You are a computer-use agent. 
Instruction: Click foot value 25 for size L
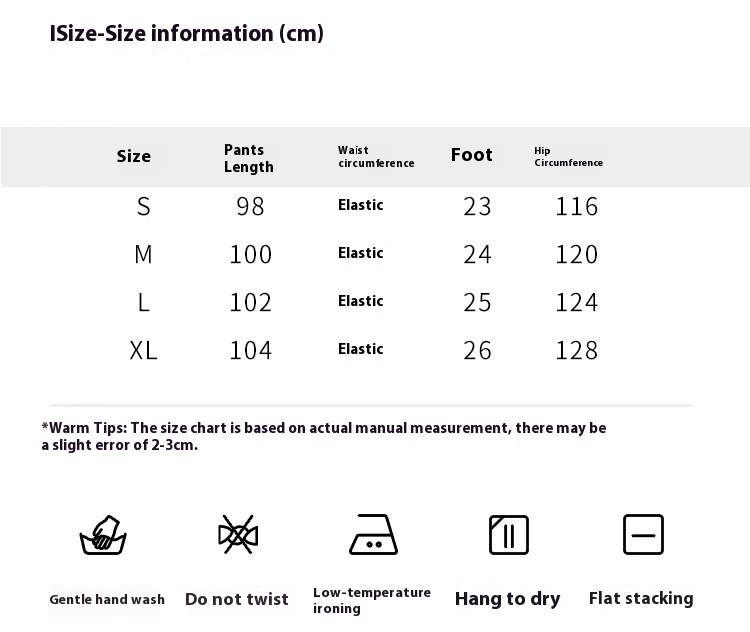[x=477, y=302]
